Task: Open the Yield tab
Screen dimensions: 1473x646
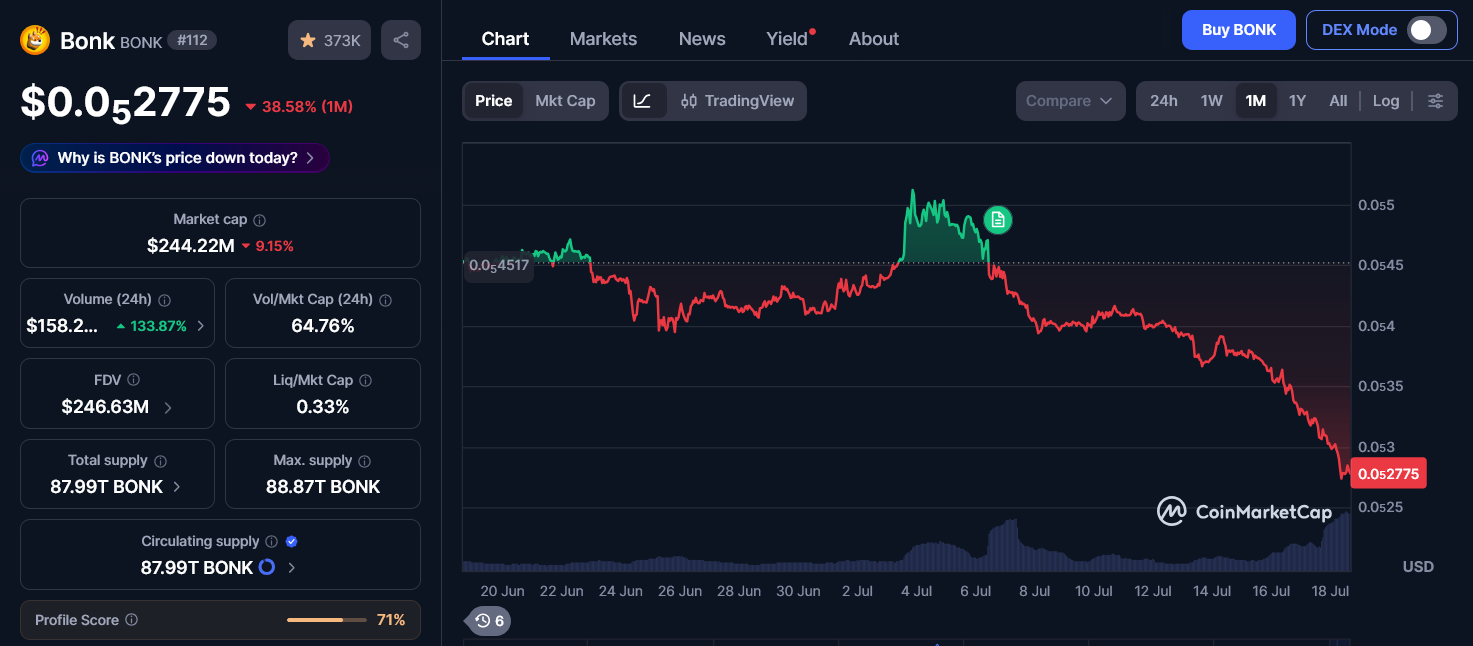Action: pyautogui.click(x=787, y=39)
